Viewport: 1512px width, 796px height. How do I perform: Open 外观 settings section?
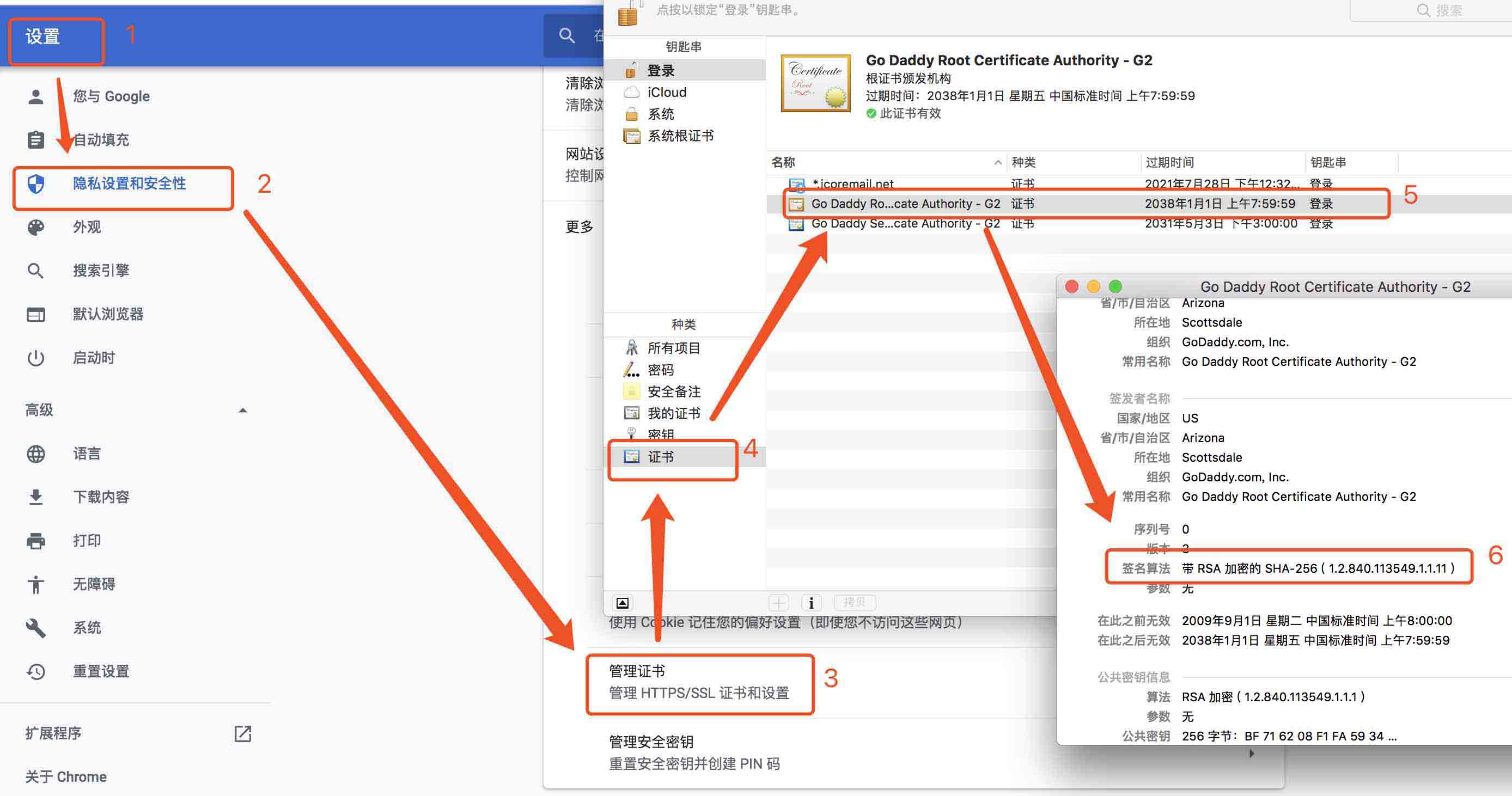[x=87, y=227]
